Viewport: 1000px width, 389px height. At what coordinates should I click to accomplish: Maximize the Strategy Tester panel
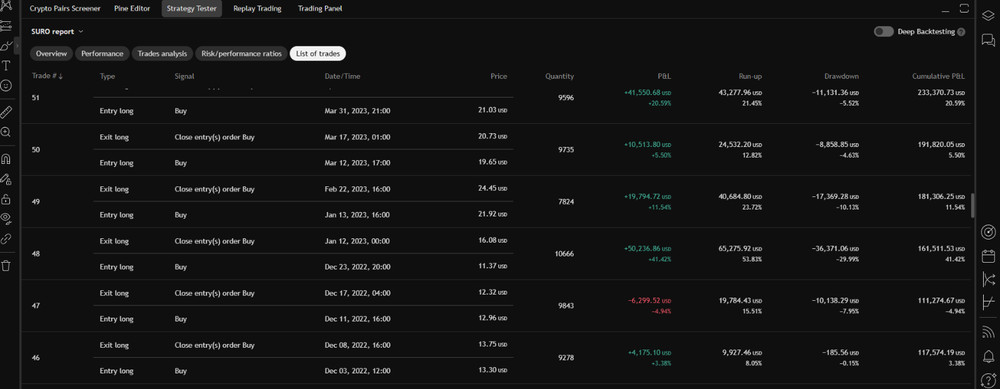click(964, 8)
